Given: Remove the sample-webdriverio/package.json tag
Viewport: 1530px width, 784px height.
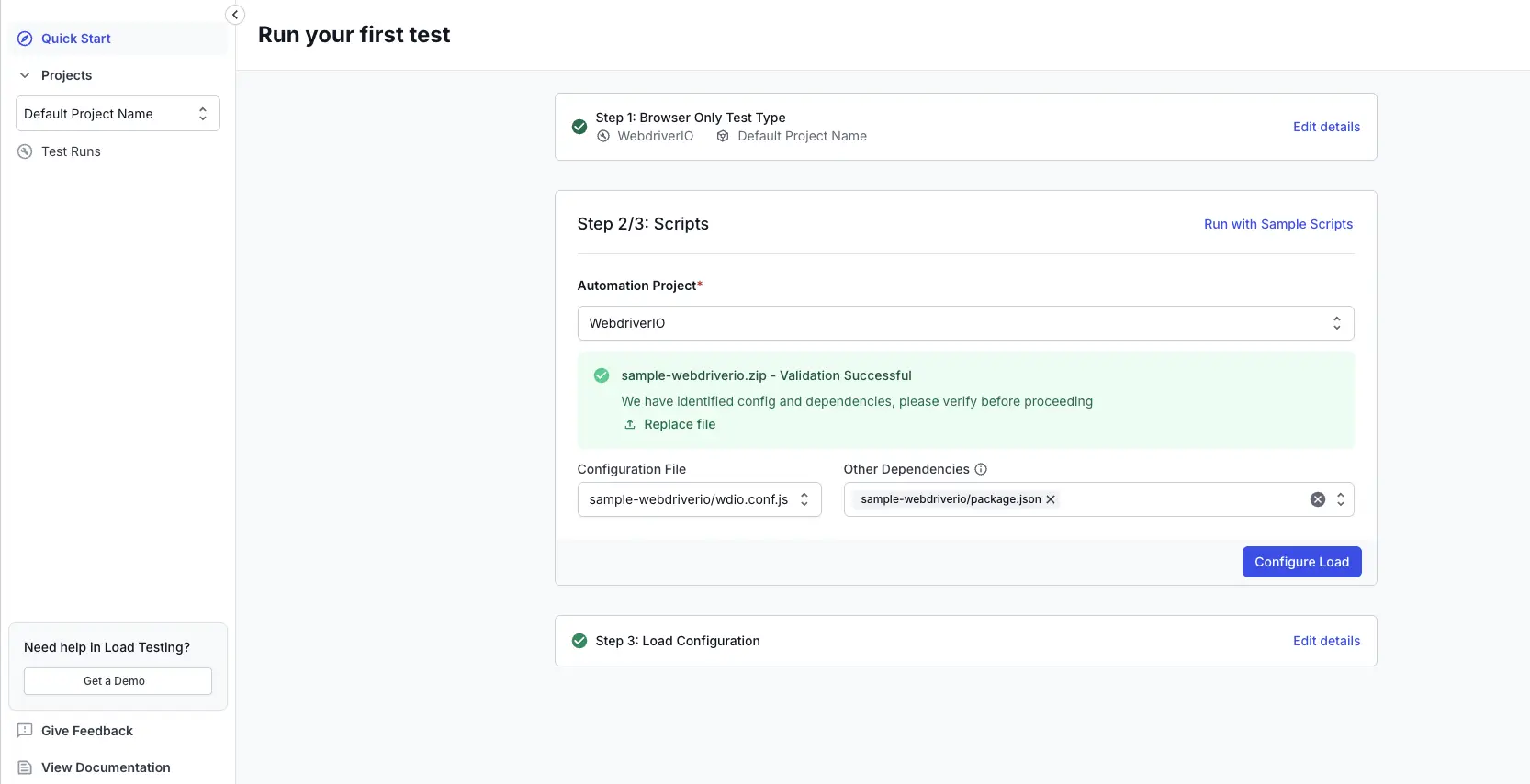Looking at the screenshot, I should [x=1051, y=499].
